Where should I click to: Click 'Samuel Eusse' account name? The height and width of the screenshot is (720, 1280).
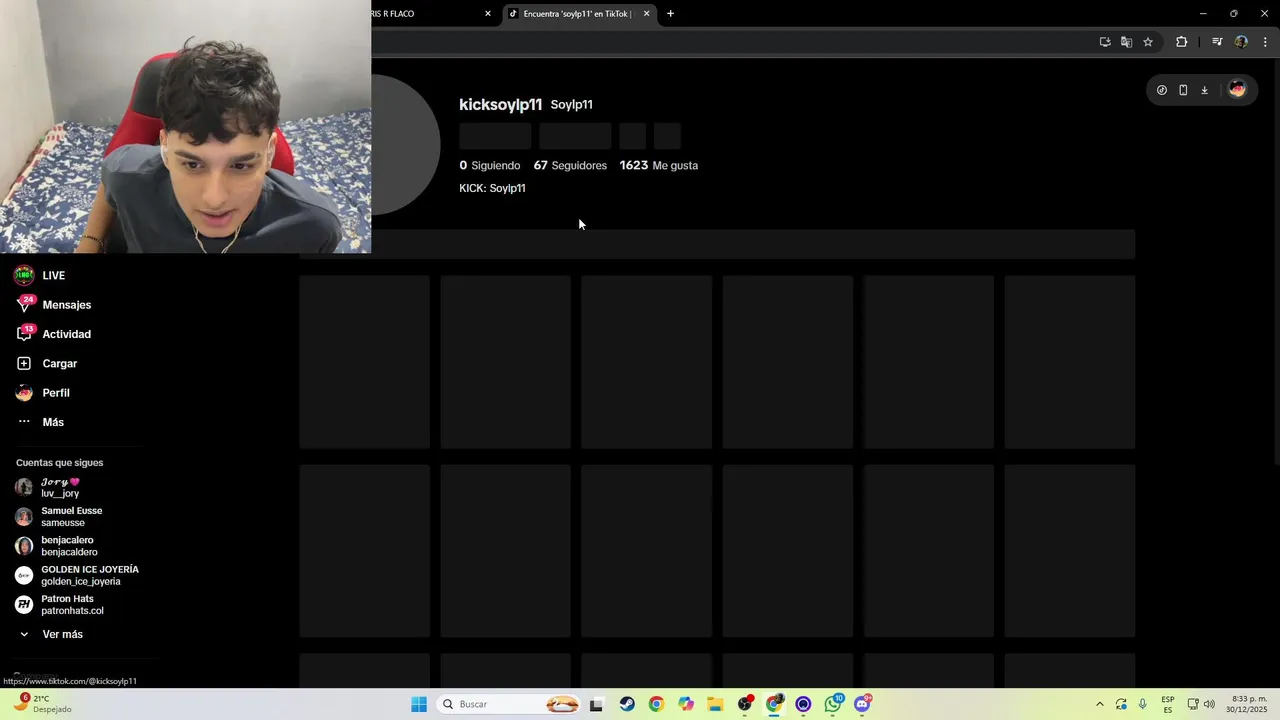tap(72, 511)
